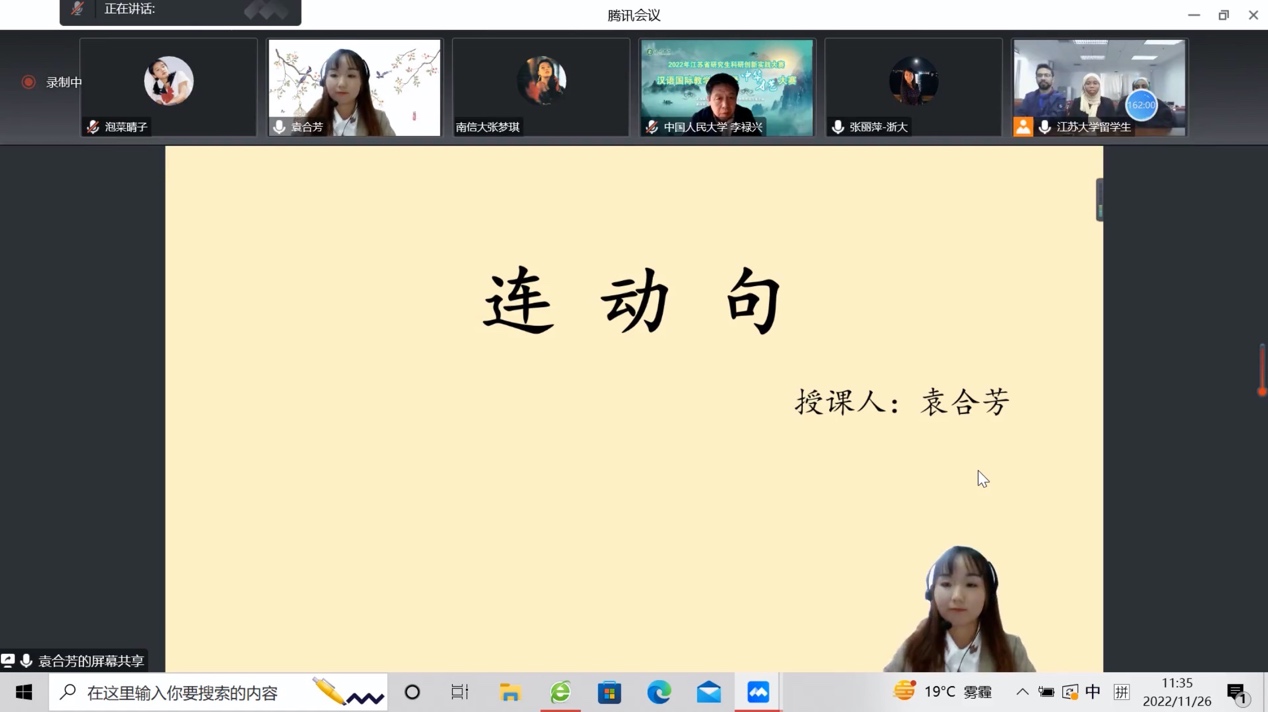Image resolution: width=1268 pixels, height=712 pixels.
Task: Open Microsoft Store taskbar icon
Action: pos(609,692)
